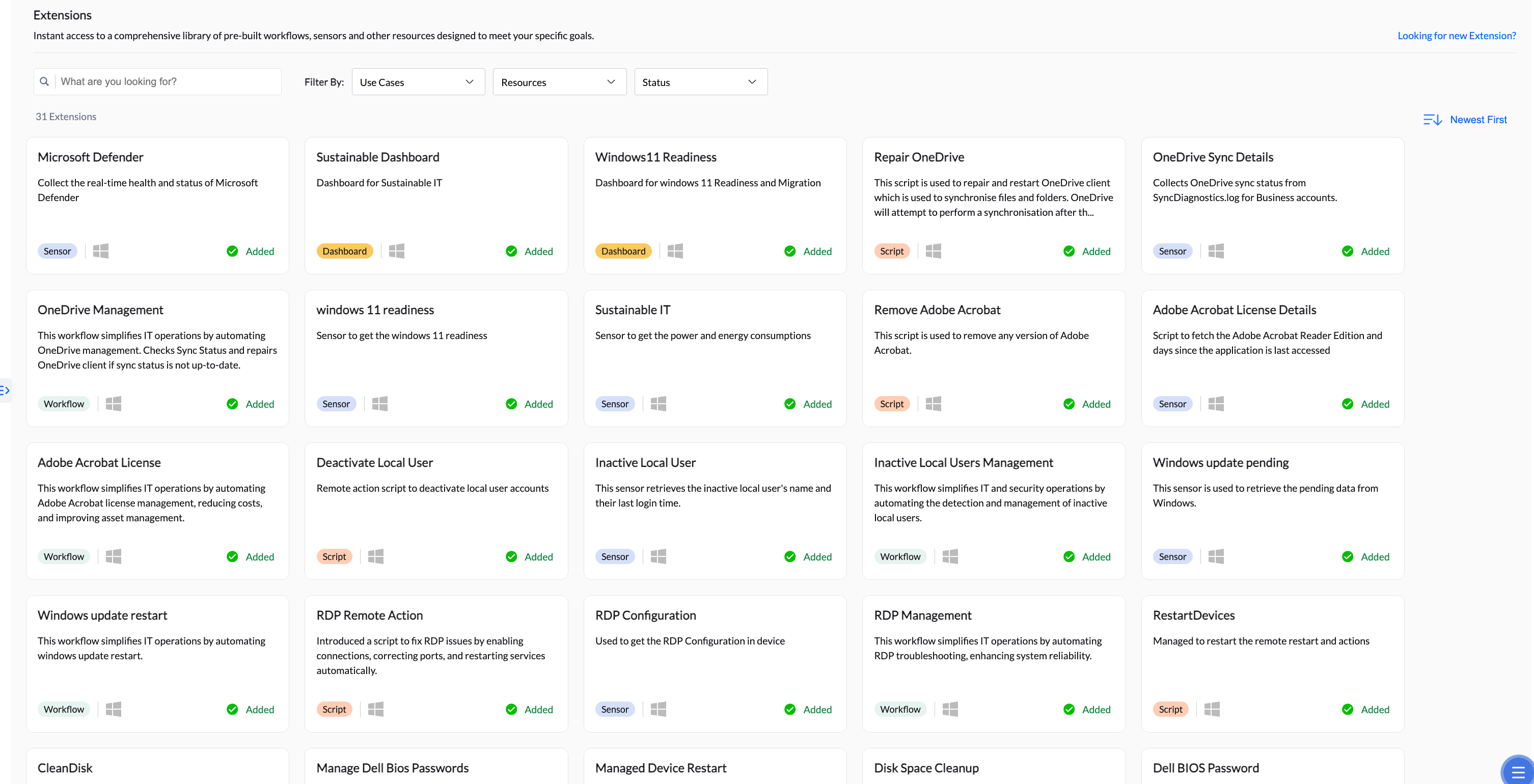The image size is (1534, 784).
Task: Expand the left sidebar panel arrow
Action: [x=5, y=390]
